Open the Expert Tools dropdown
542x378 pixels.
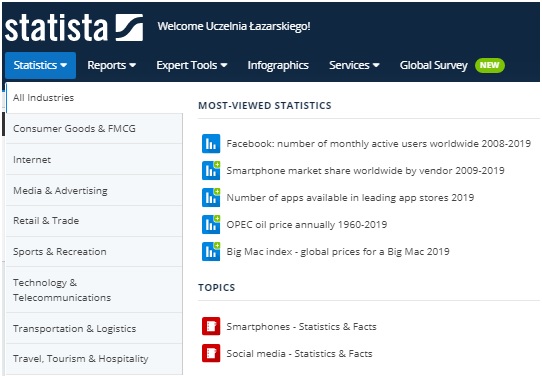point(192,65)
